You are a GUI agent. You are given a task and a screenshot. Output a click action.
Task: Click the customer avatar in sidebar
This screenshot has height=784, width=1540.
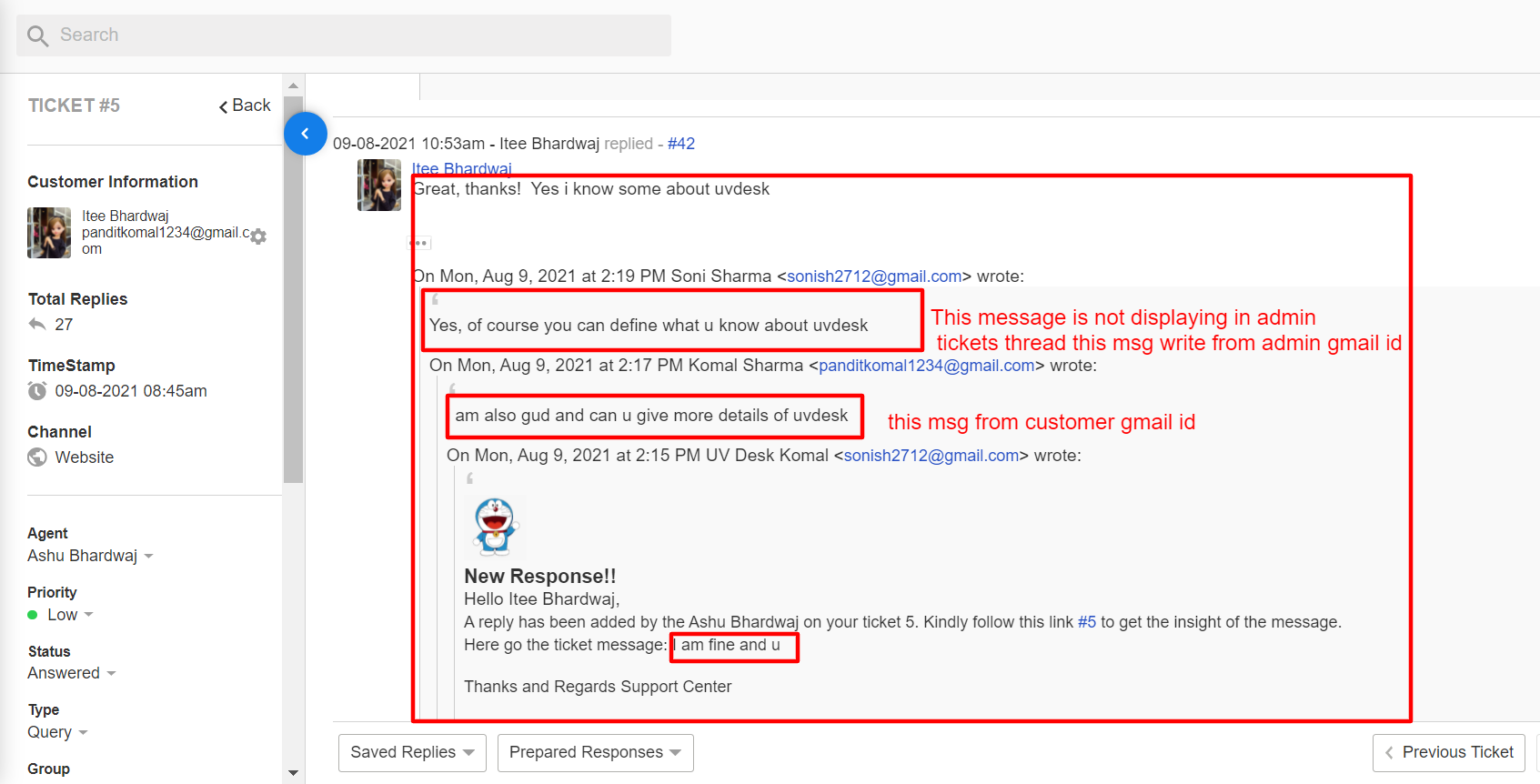49,233
